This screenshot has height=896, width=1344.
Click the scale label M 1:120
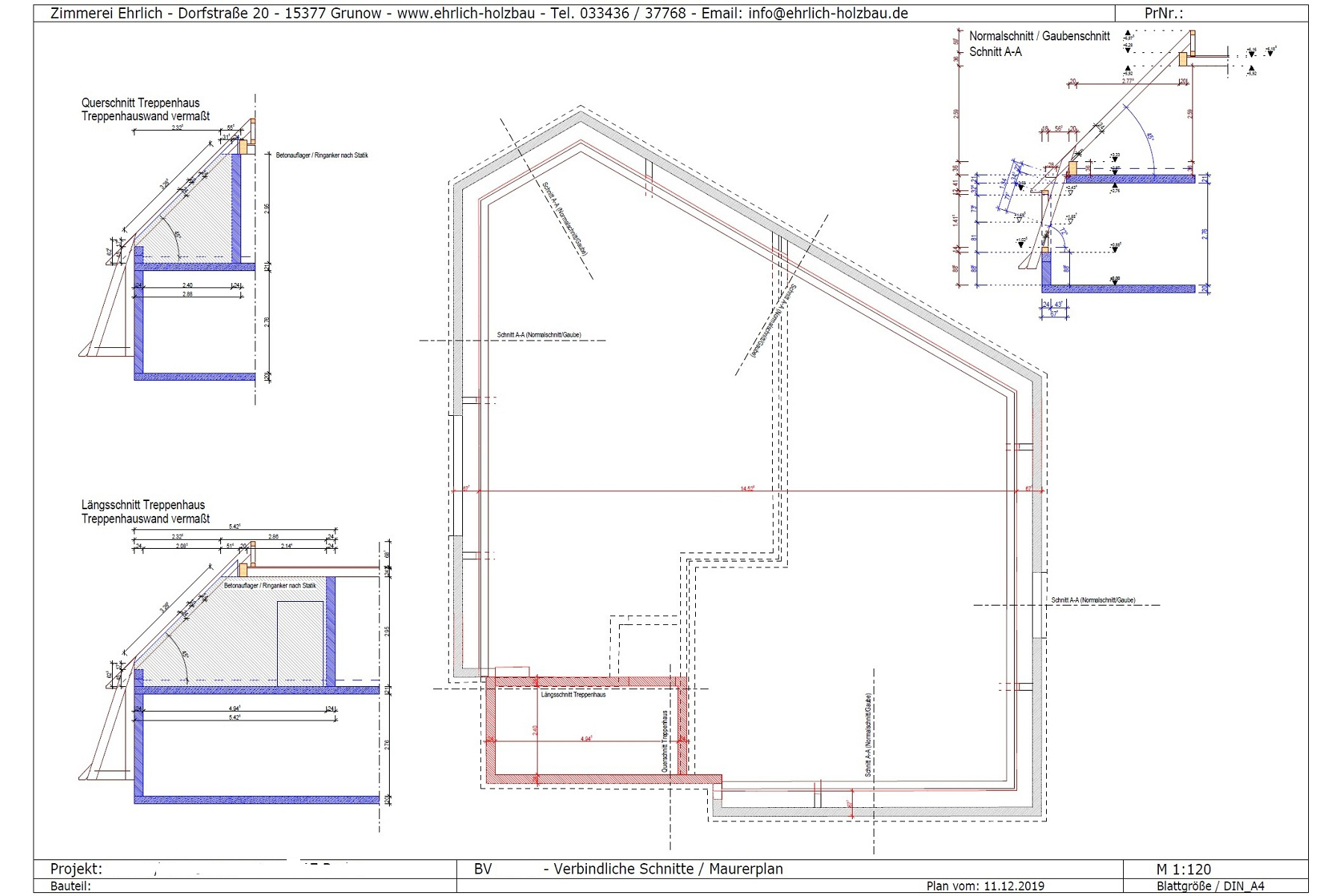coord(1183,869)
